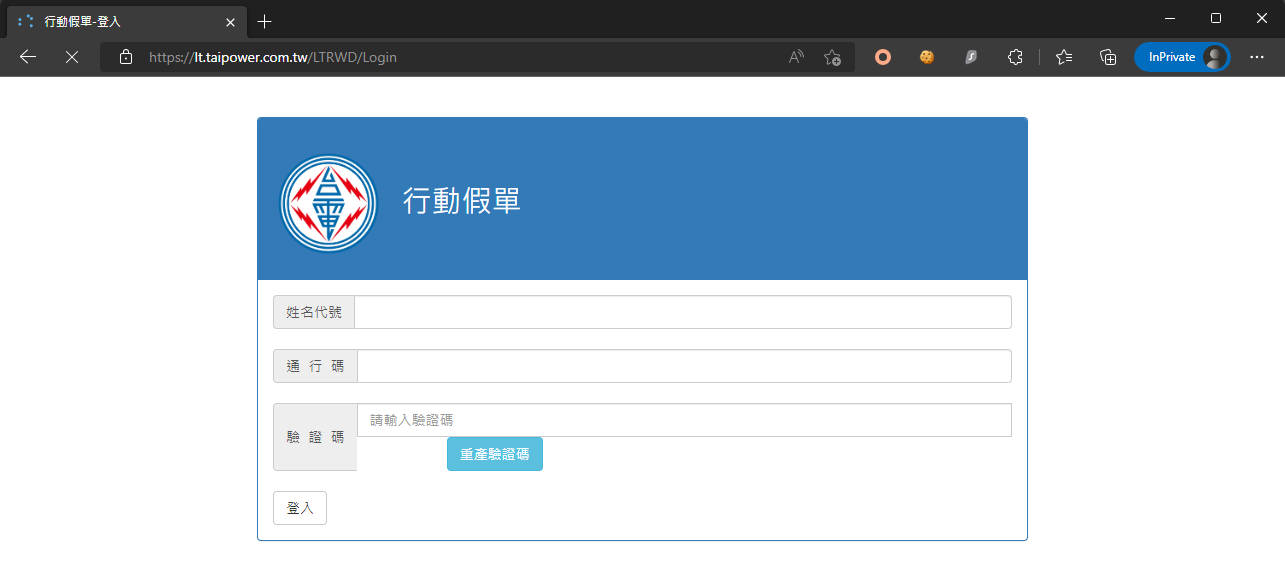Open the browser Settings and more menu
Viewport: 1285px width, 581px height.
[x=1257, y=57]
